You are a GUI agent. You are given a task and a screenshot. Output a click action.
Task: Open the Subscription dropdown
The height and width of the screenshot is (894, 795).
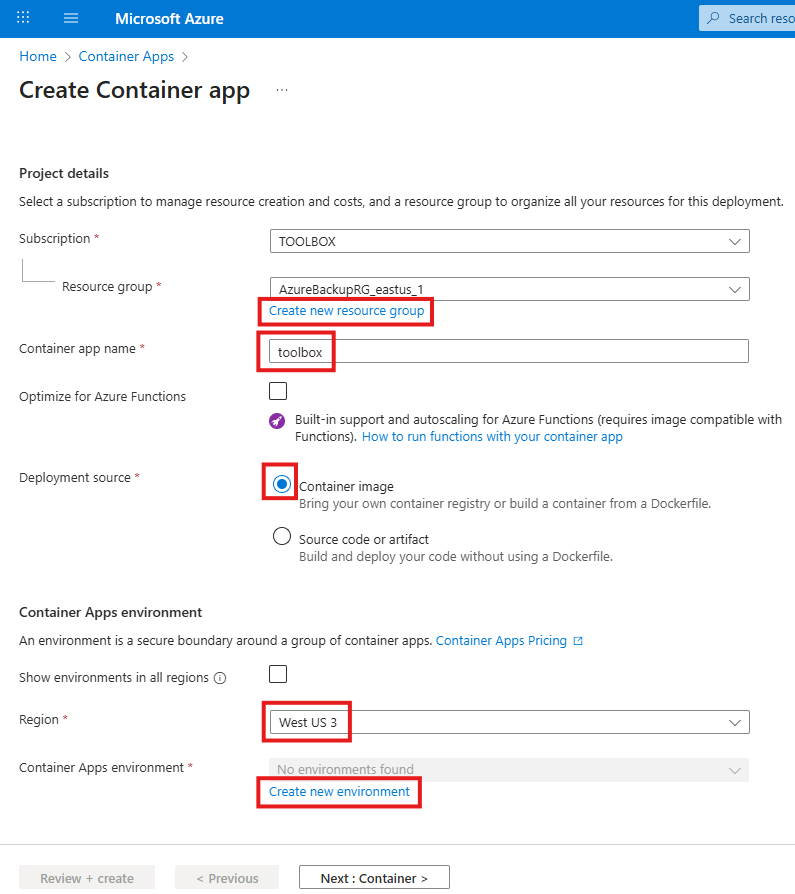click(x=509, y=241)
